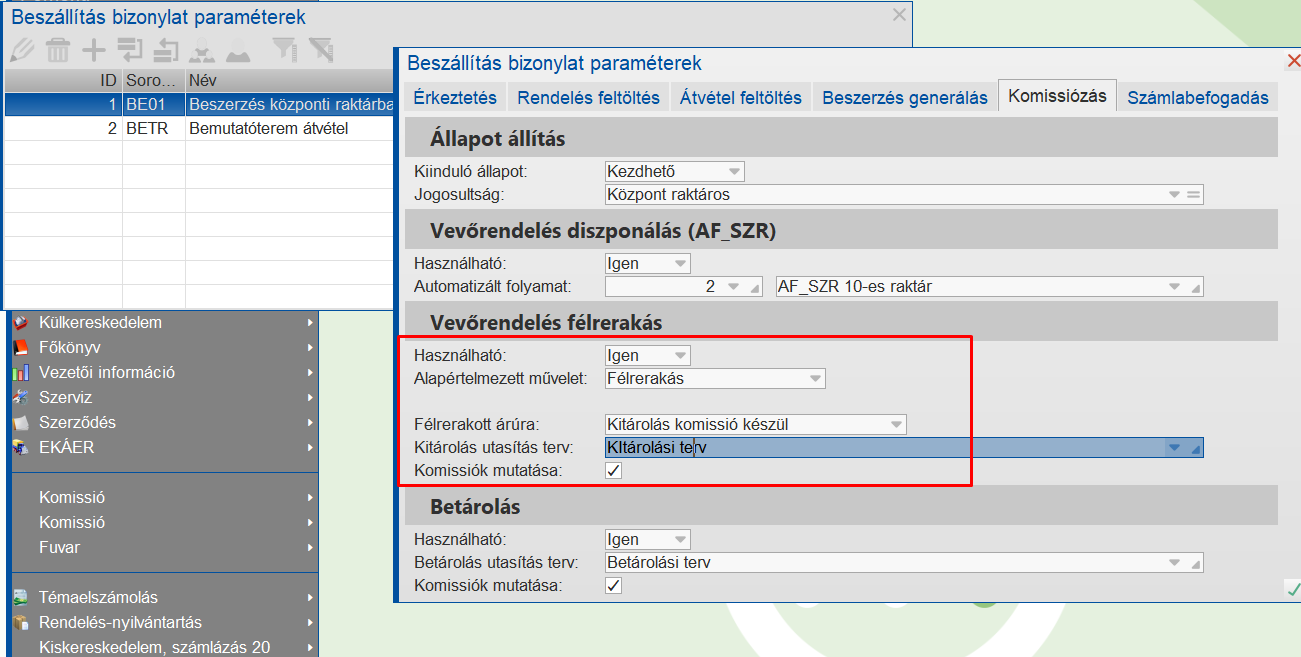Click the BETR cell in the table
Viewport: 1301px width, 657px height.
click(x=153, y=128)
